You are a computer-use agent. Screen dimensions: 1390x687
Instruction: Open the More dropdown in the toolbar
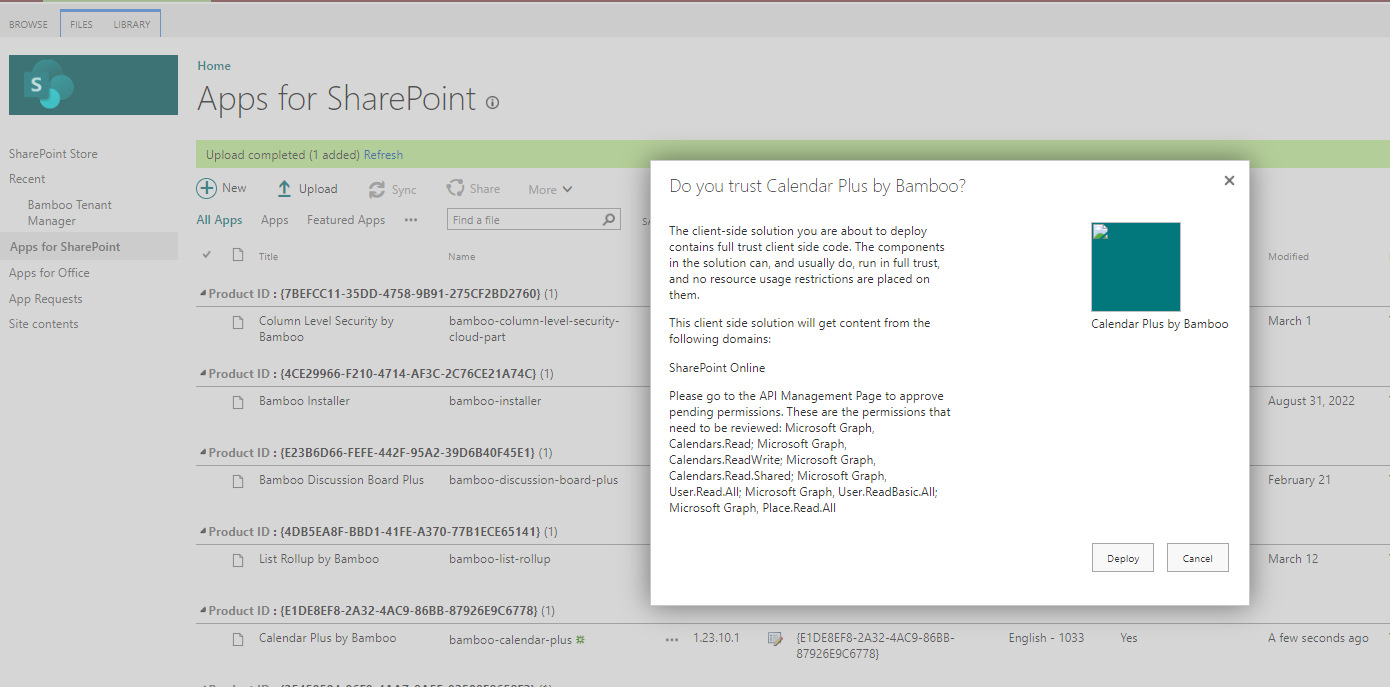[x=550, y=189]
